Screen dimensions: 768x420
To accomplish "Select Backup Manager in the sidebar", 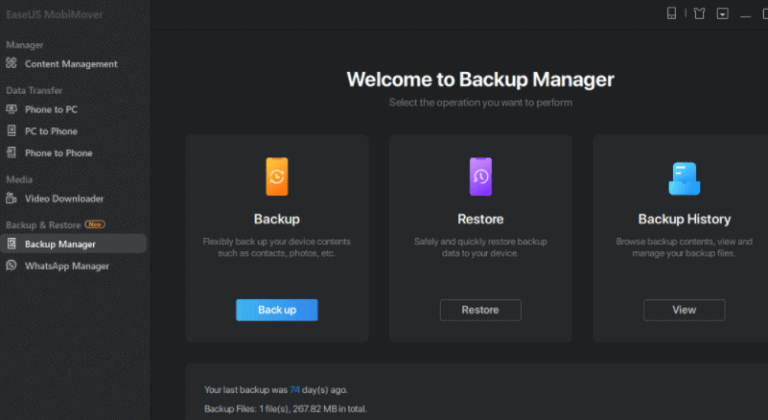I will click(x=73, y=244).
